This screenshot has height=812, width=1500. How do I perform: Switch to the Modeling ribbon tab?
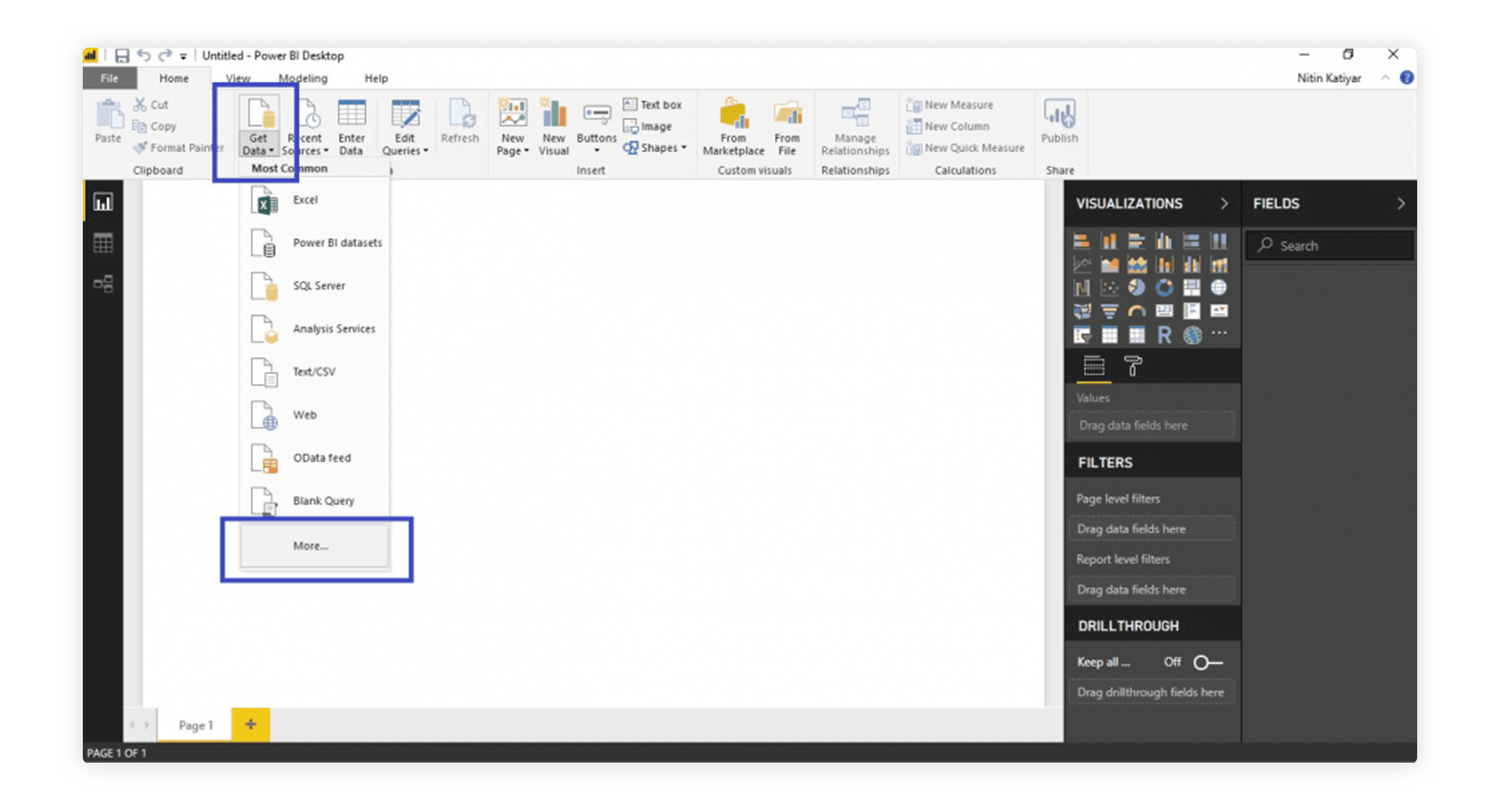[303, 78]
